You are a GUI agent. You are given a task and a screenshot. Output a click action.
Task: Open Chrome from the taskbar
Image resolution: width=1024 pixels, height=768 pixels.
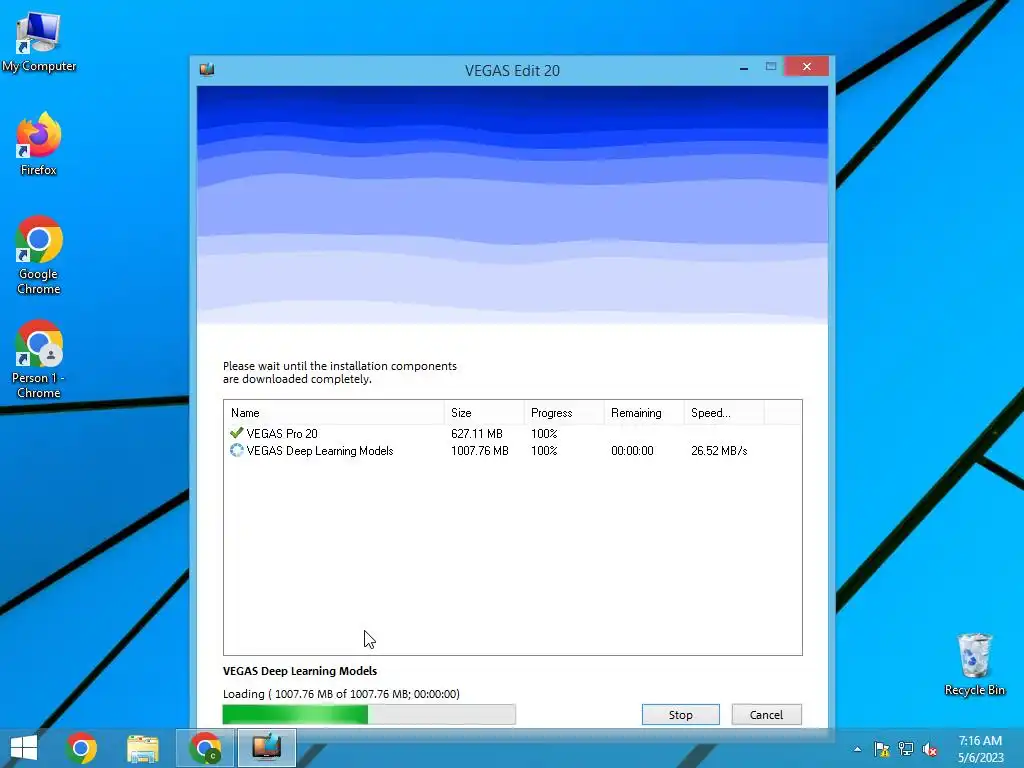pos(81,748)
